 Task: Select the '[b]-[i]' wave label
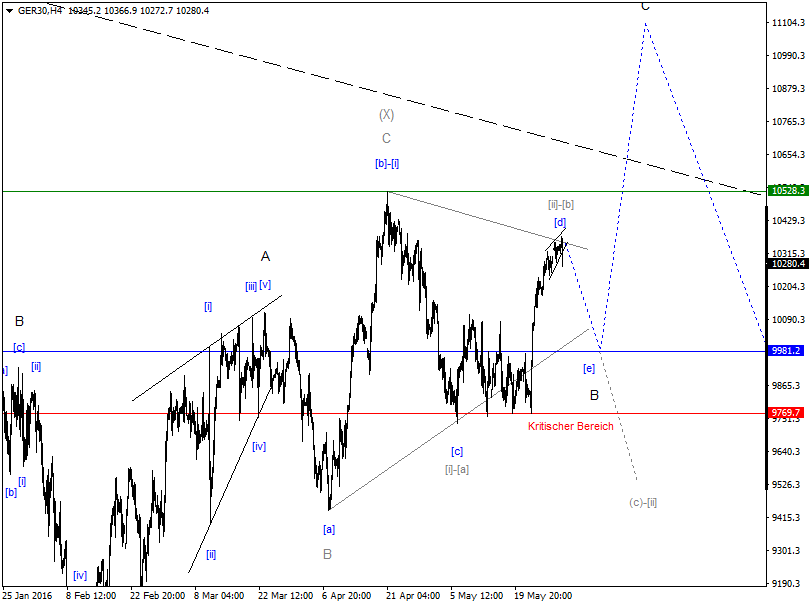(x=388, y=163)
